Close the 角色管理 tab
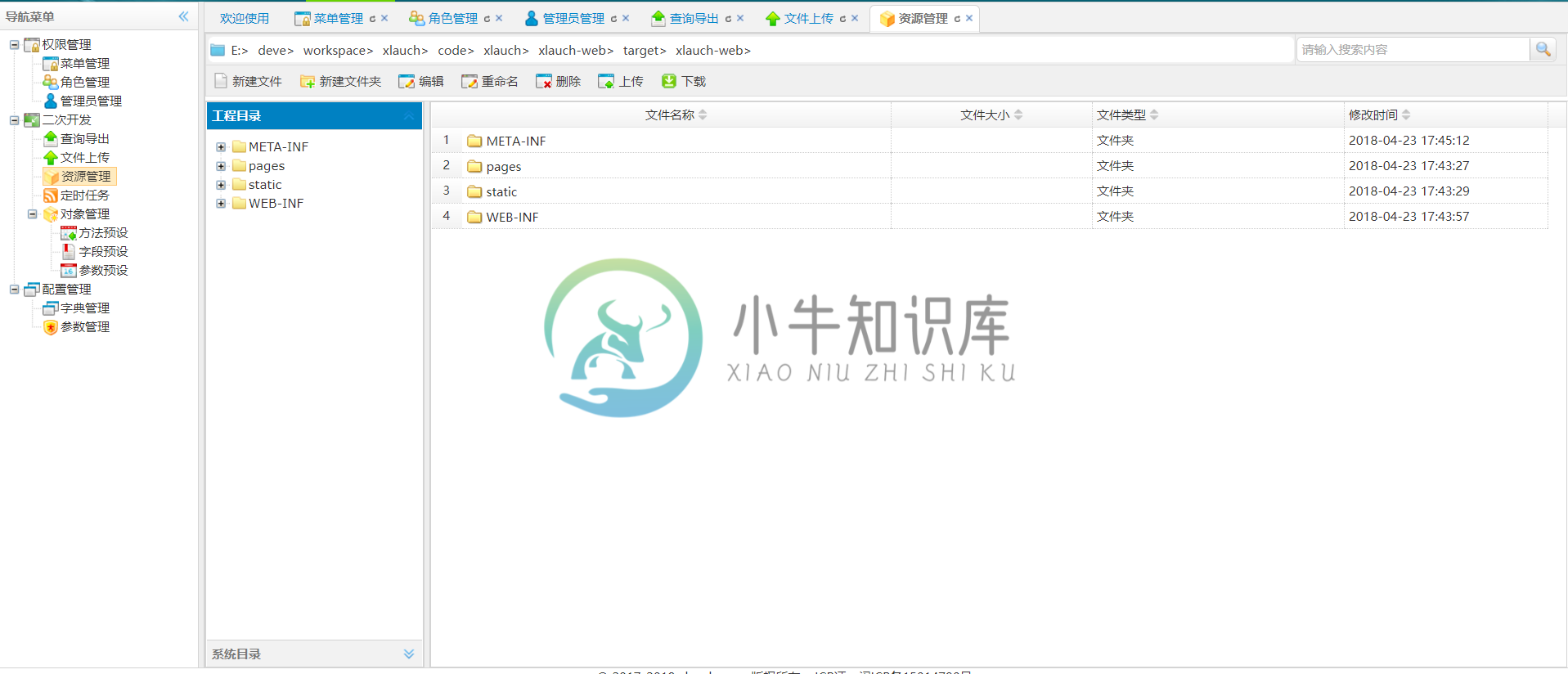 click(499, 18)
